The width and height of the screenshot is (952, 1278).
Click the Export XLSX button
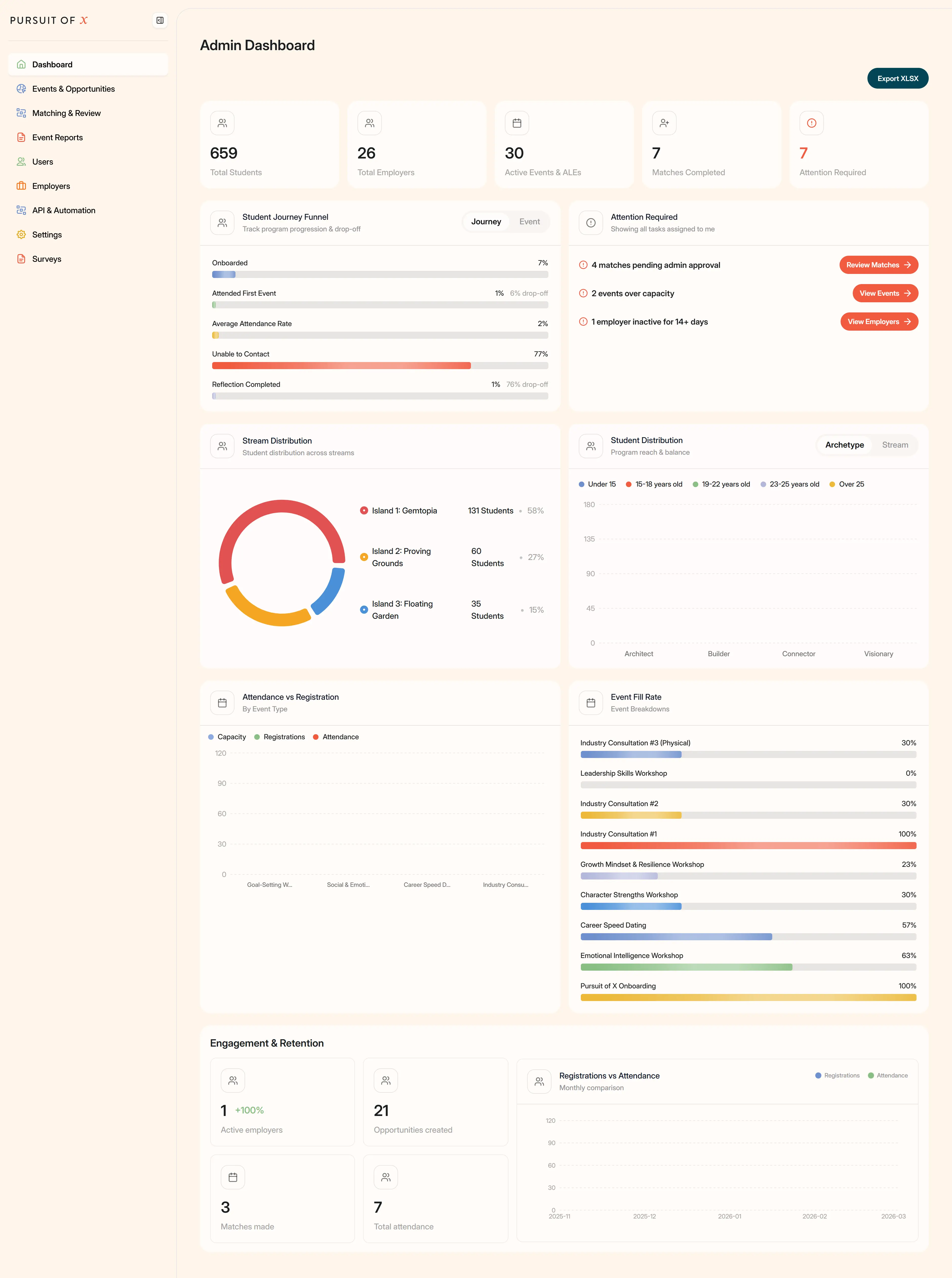897,78
